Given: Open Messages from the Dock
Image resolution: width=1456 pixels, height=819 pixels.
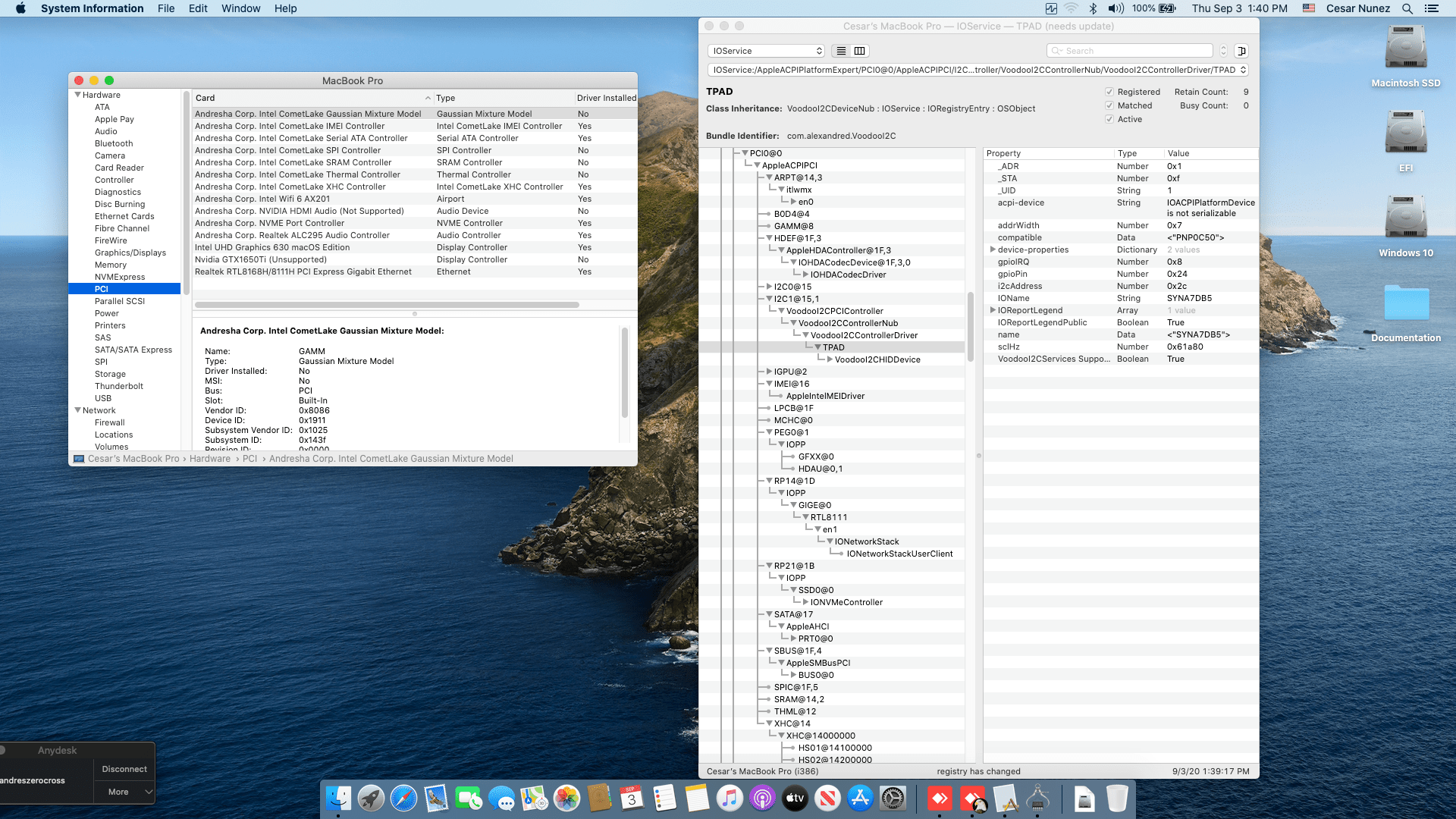Looking at the screenshot, I should [502, 799].
